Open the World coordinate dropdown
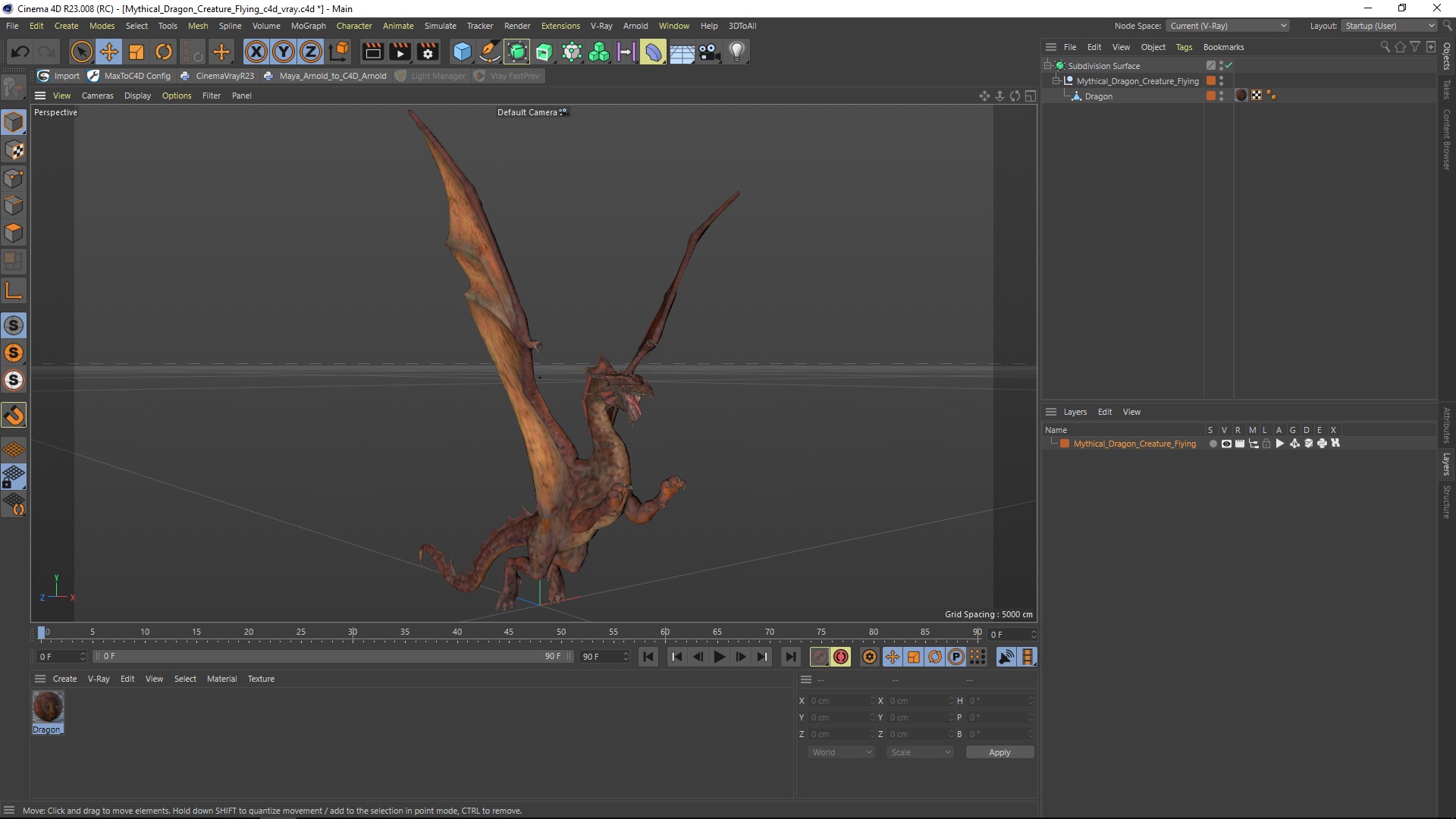 (841, 752)
